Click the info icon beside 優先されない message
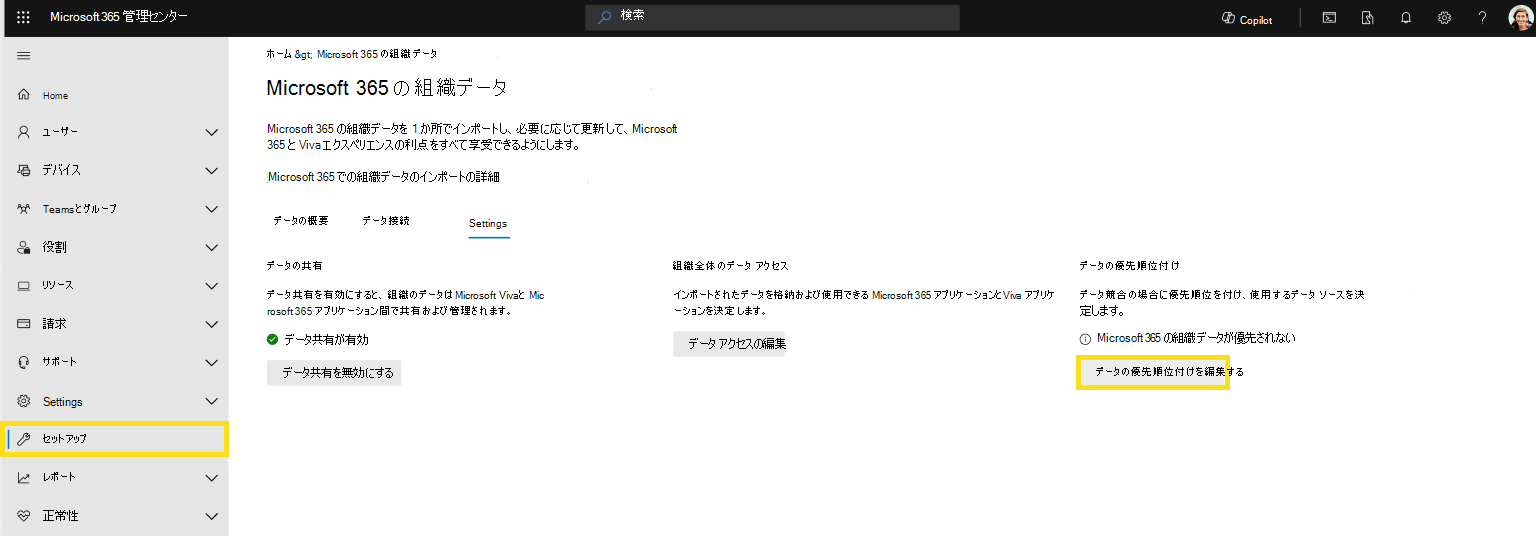This screenshot has height=536, width=1536. point(1085,339)
